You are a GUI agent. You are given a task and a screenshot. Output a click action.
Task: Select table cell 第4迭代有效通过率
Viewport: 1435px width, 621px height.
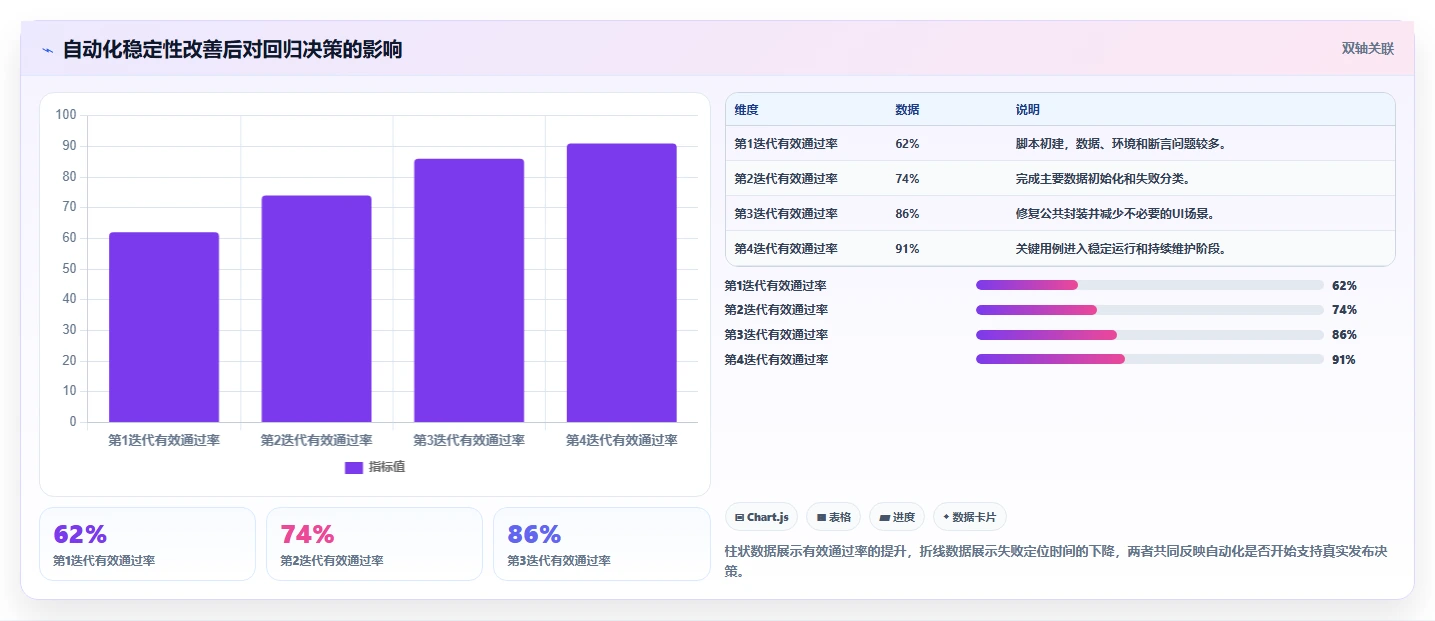[x=786, y=249]
